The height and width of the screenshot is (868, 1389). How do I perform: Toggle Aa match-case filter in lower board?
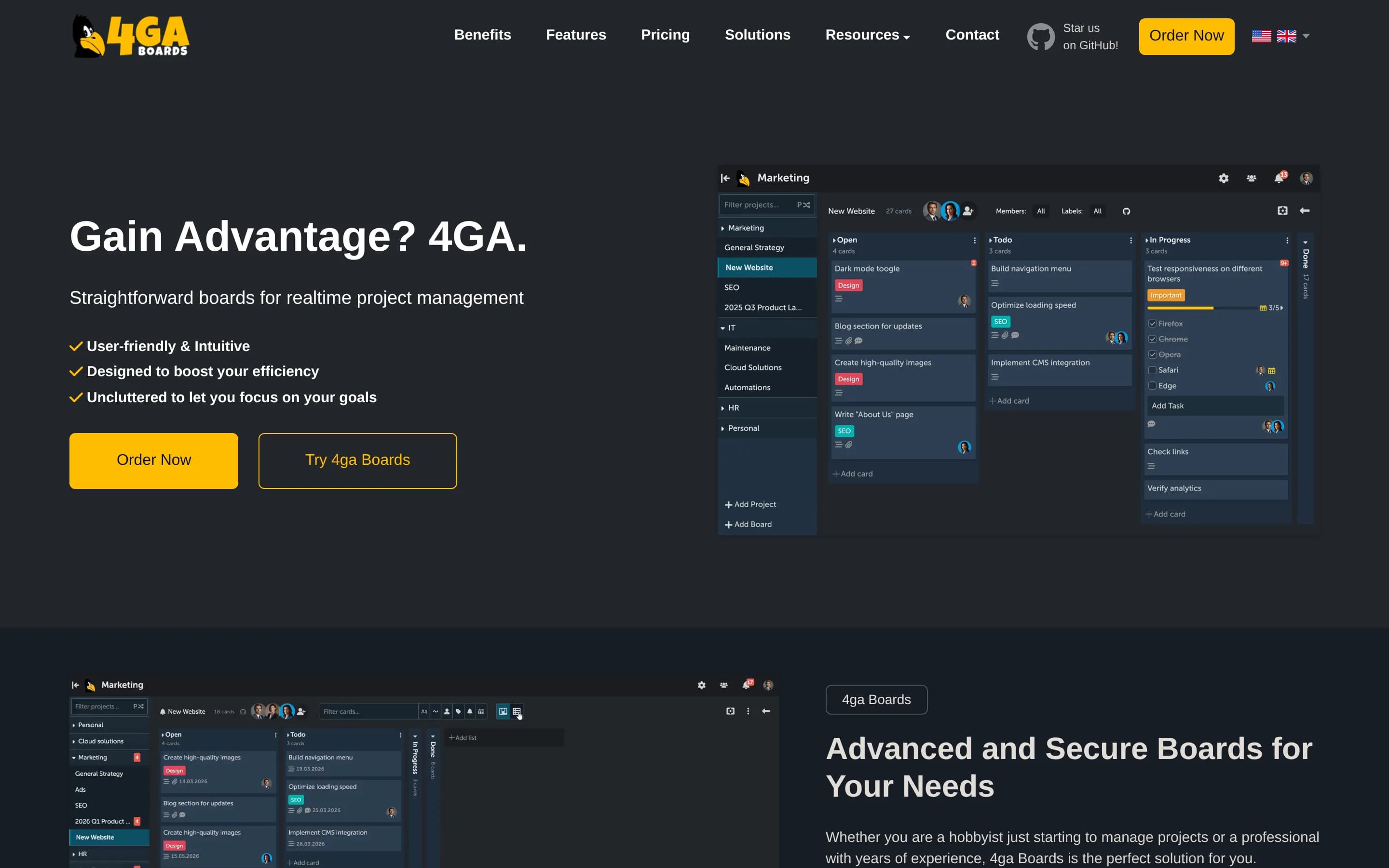pos(423,711)
